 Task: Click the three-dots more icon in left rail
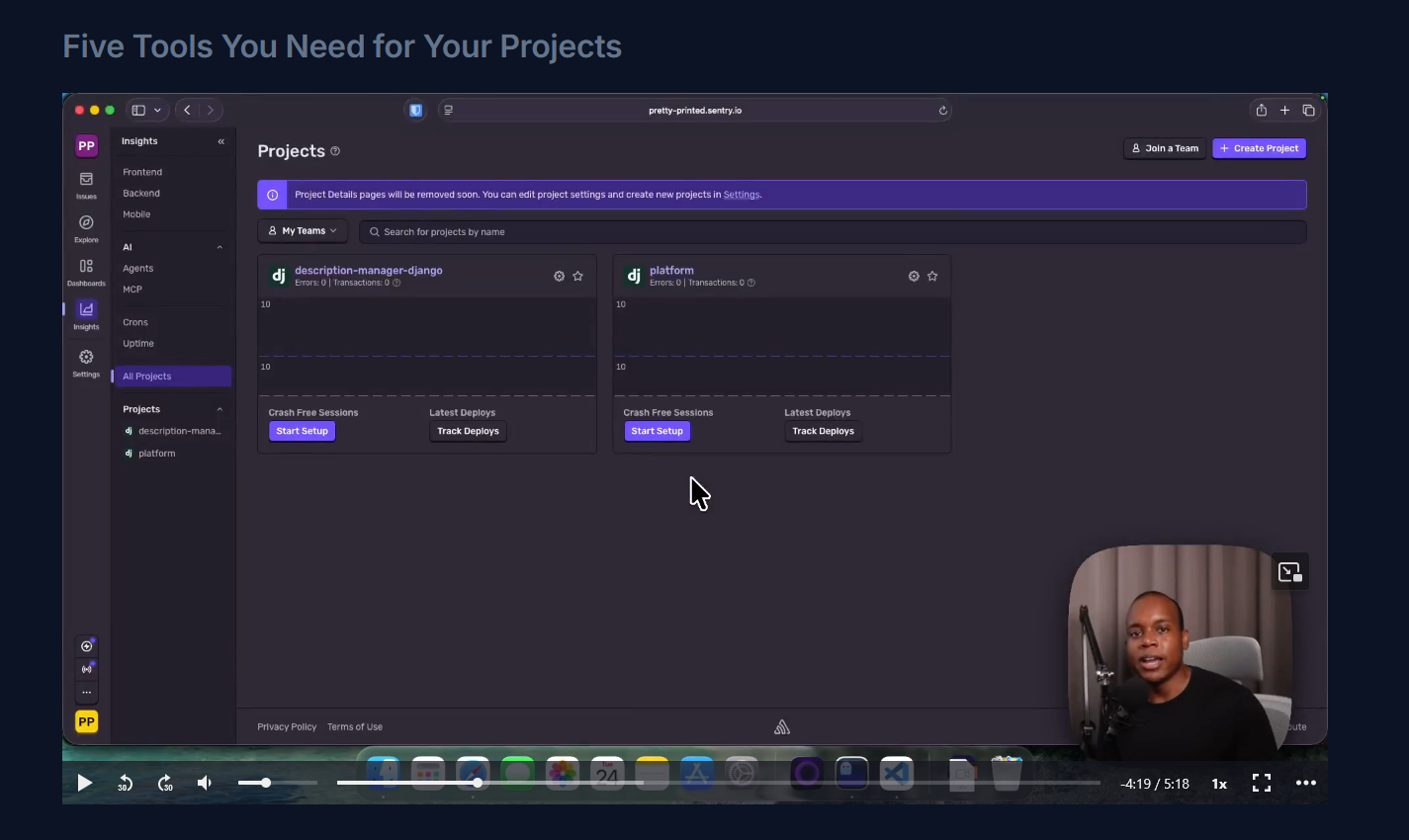[86, 692]
